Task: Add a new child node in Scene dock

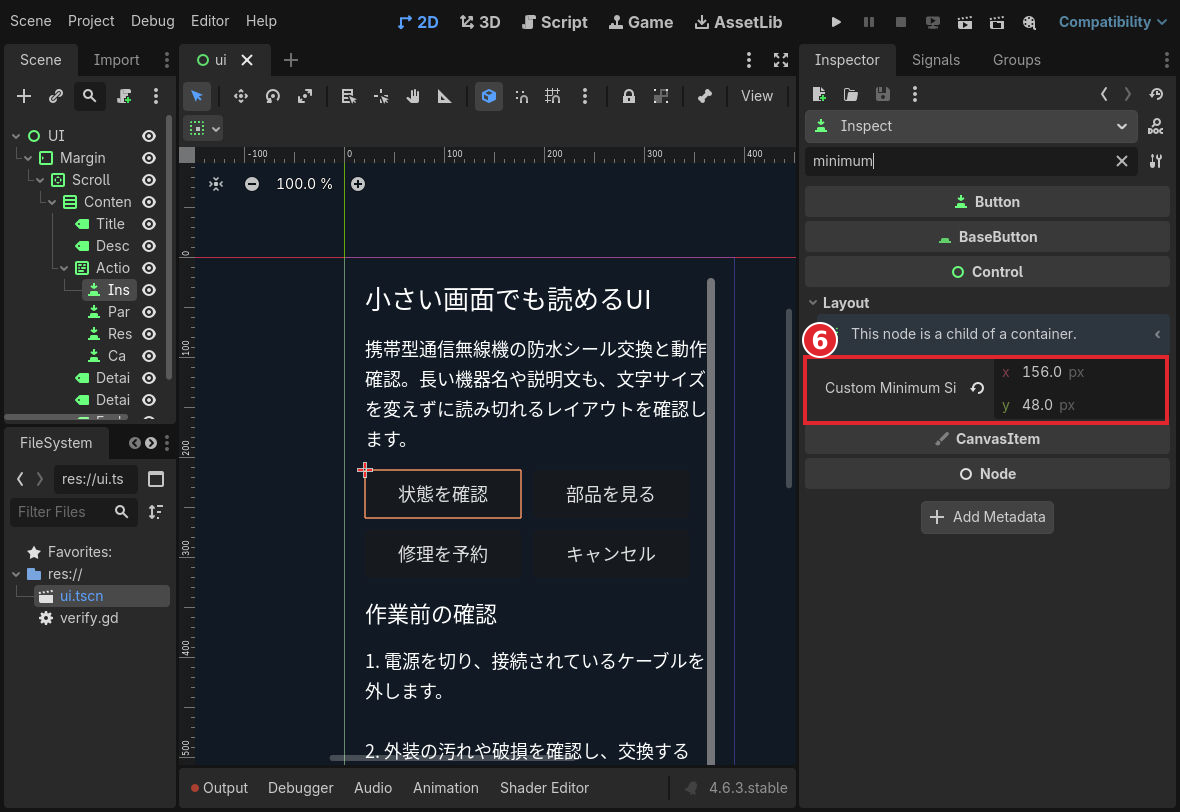Action: (24, 96)
